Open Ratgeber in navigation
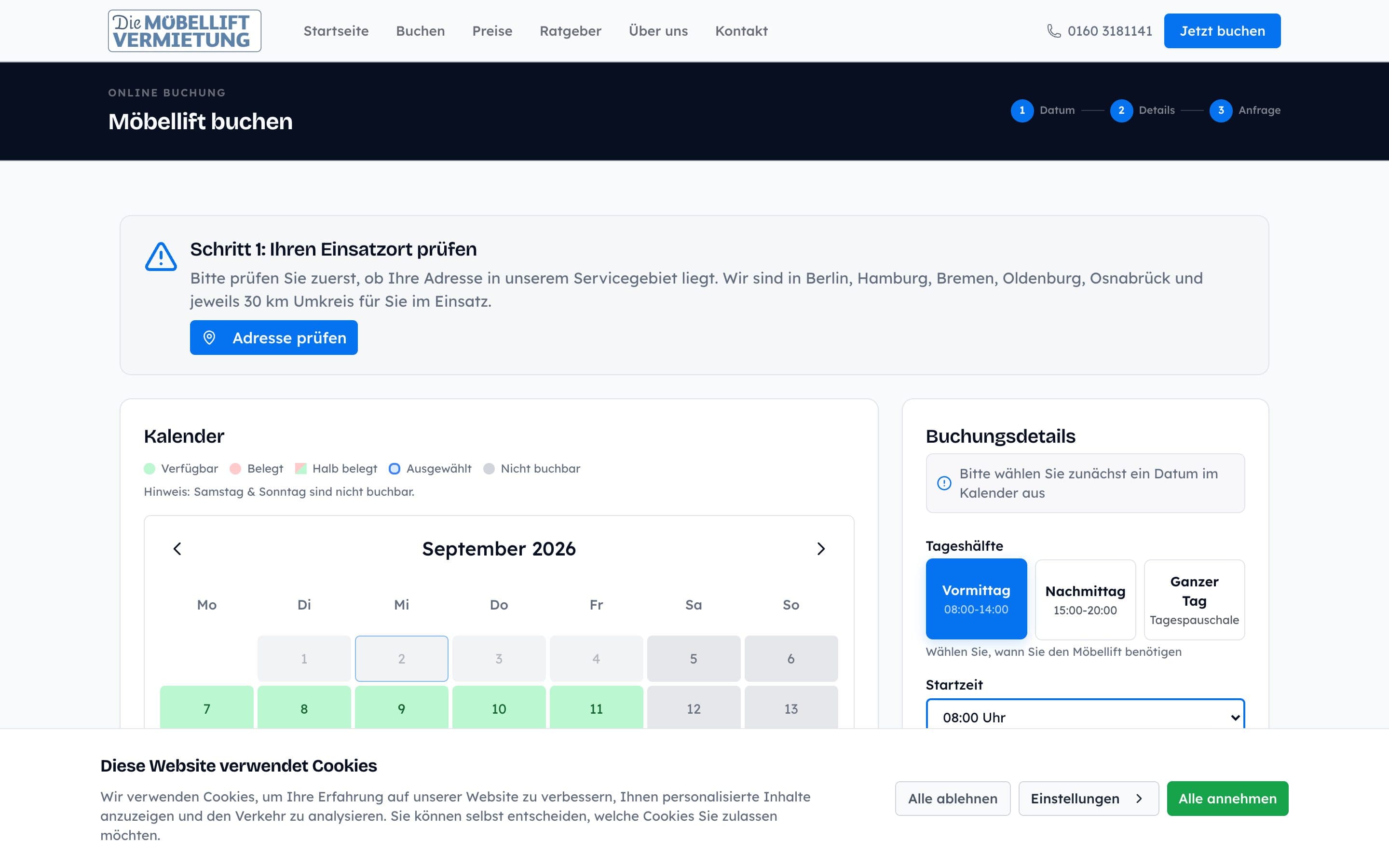 coord(570,31)
